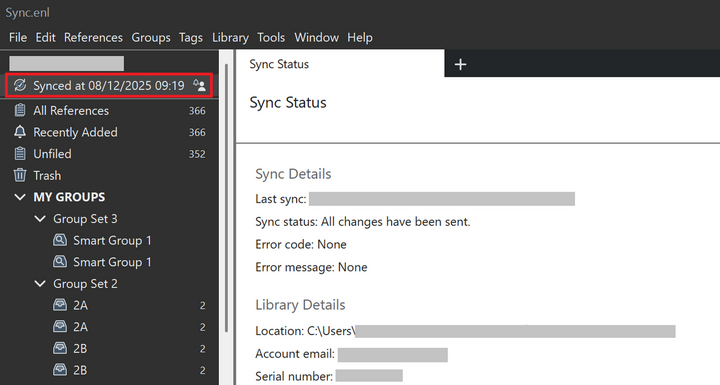Click the sidebar vertical scrollbar
The image size is (720, 385).
coord(226,198)
